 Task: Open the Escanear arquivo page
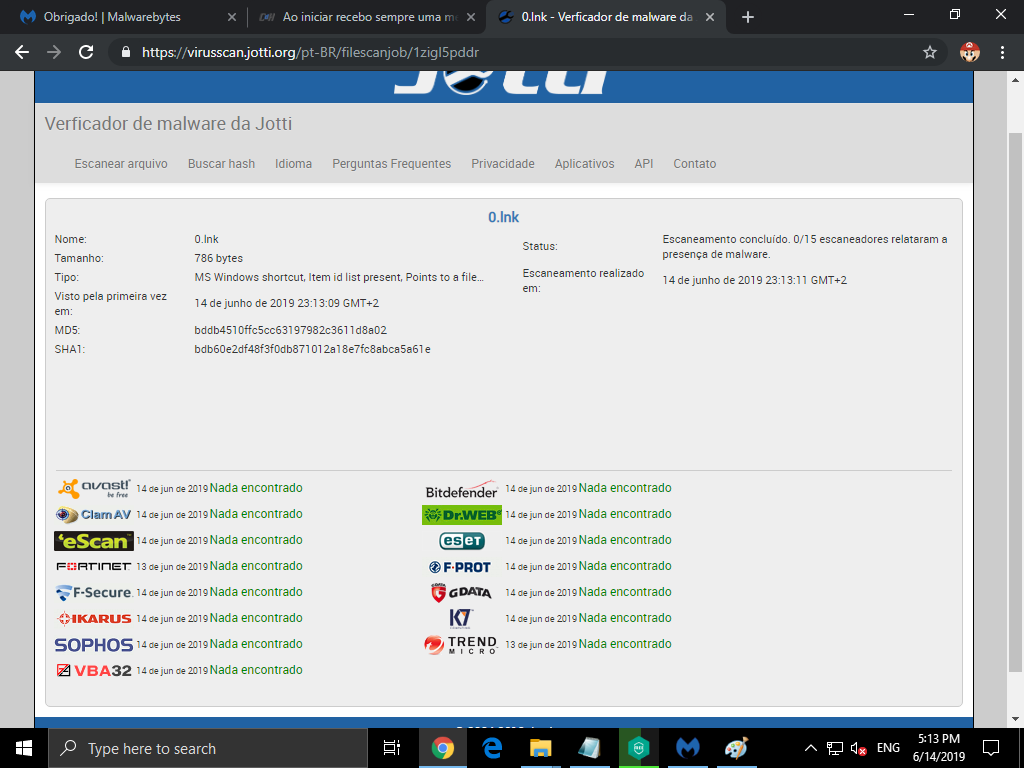coord(121,164)
